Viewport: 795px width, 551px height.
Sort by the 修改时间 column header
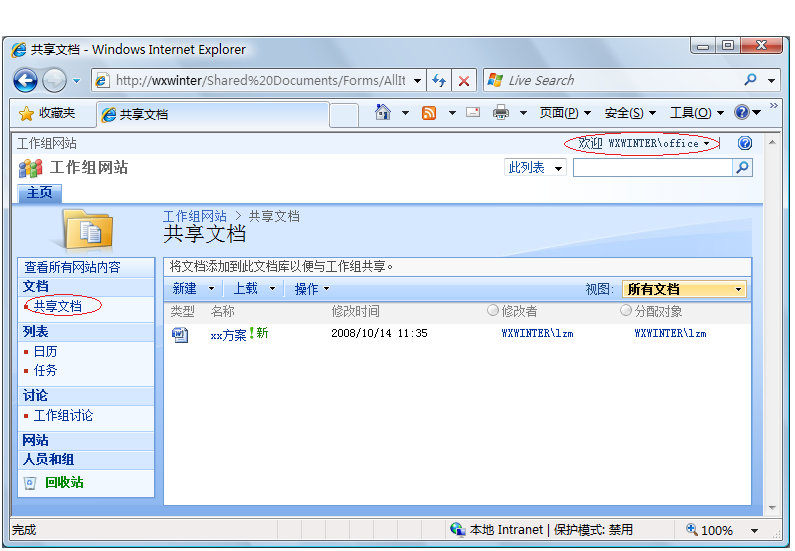click(x=355, y=311)
